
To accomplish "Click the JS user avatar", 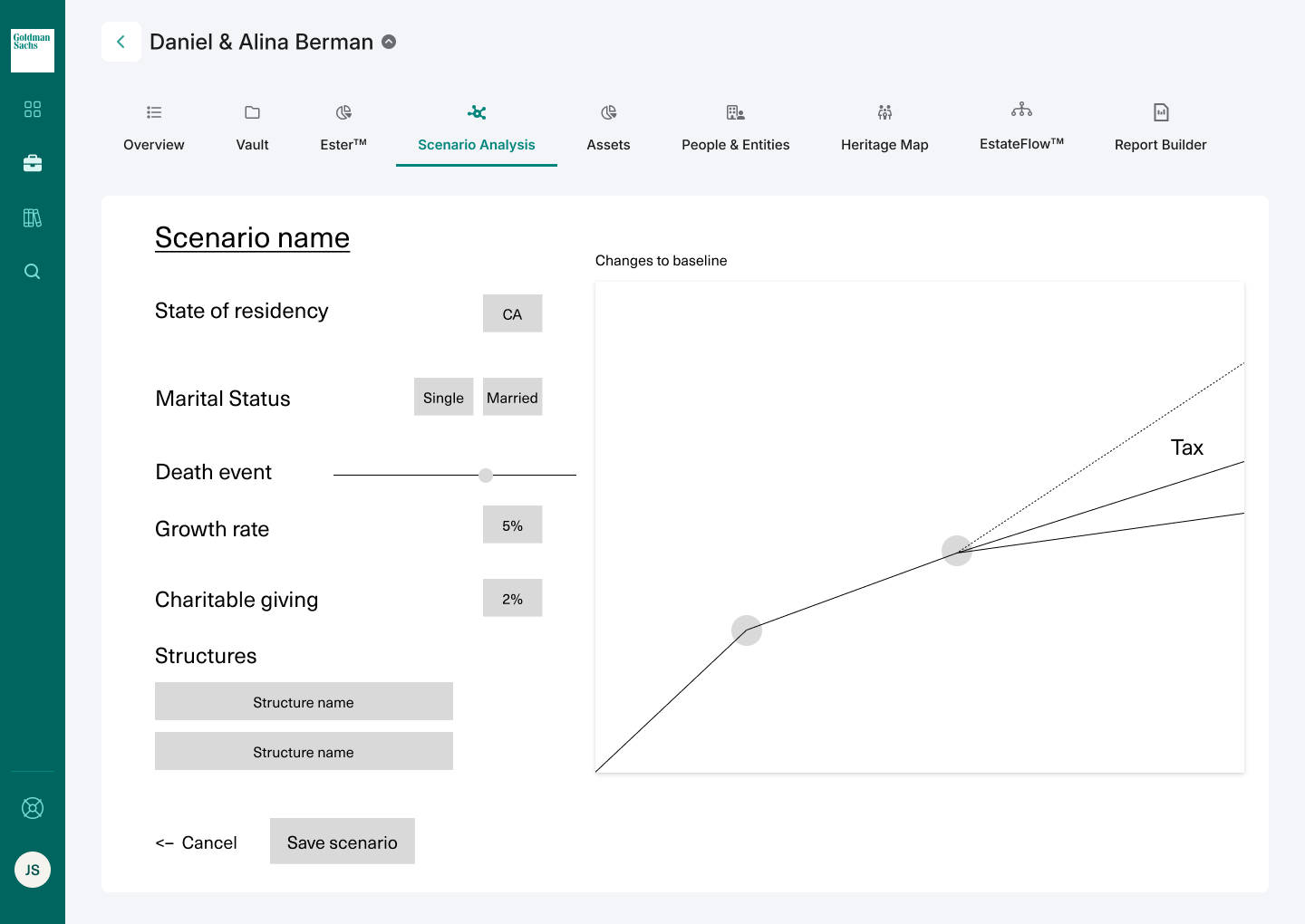I will click(x=33, y=870).
